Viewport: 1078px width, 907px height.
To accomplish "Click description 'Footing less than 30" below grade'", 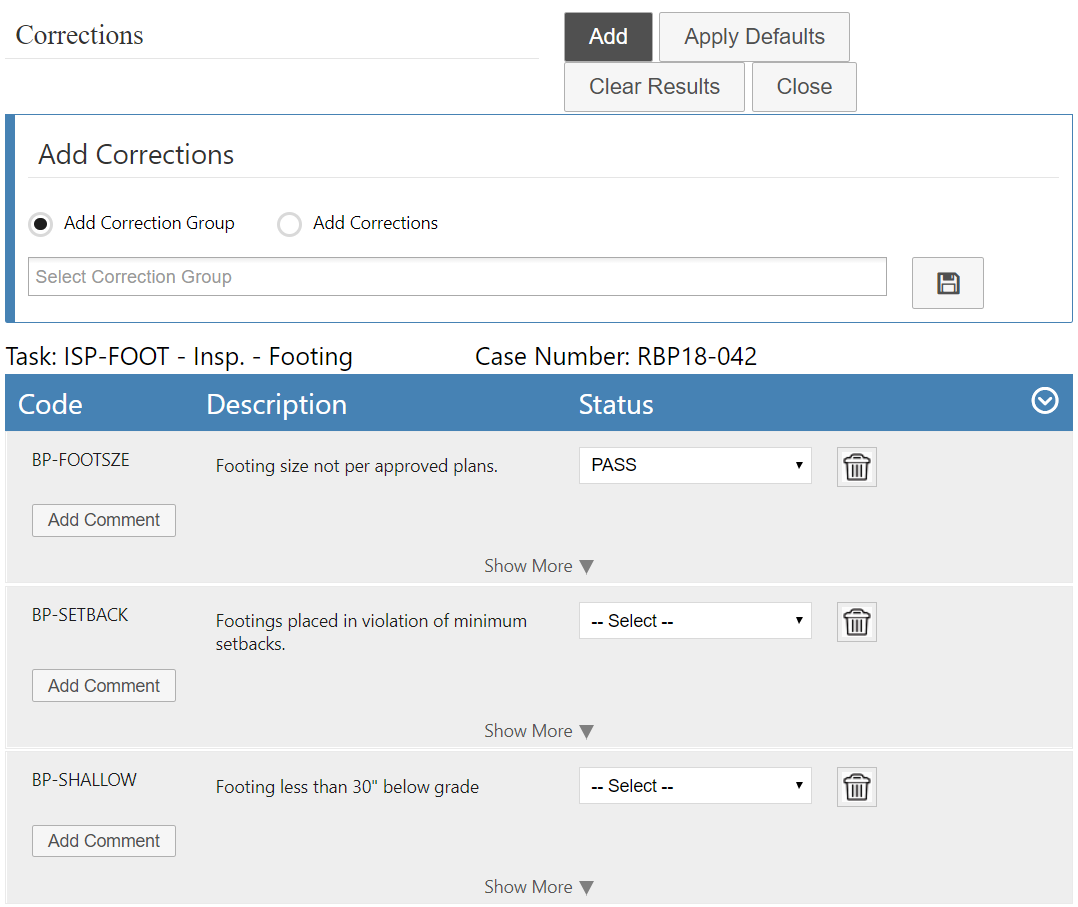I will [347, 787].
